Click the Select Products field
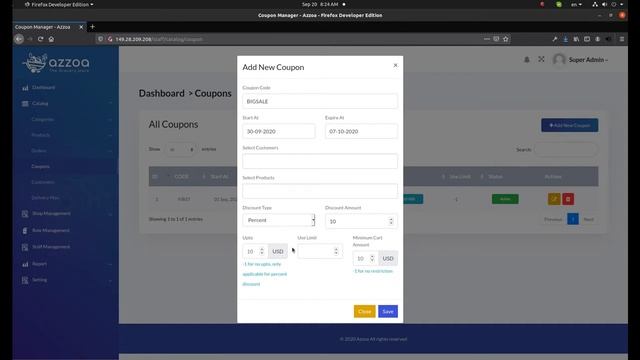 tap(320, 191)
